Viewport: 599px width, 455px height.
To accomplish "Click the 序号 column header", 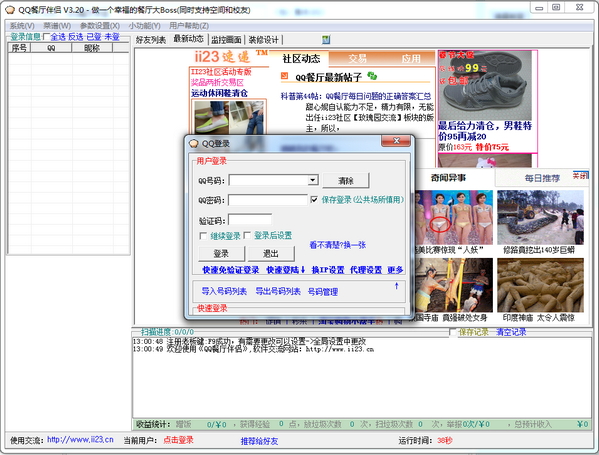I will (x=19, y=48).
